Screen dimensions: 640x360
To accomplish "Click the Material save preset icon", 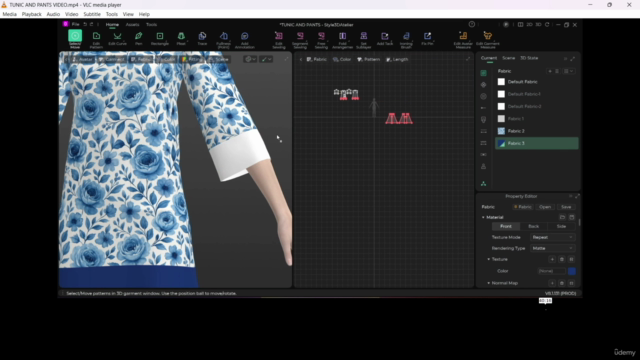I will pyautogui.click(x=571, y=217).
